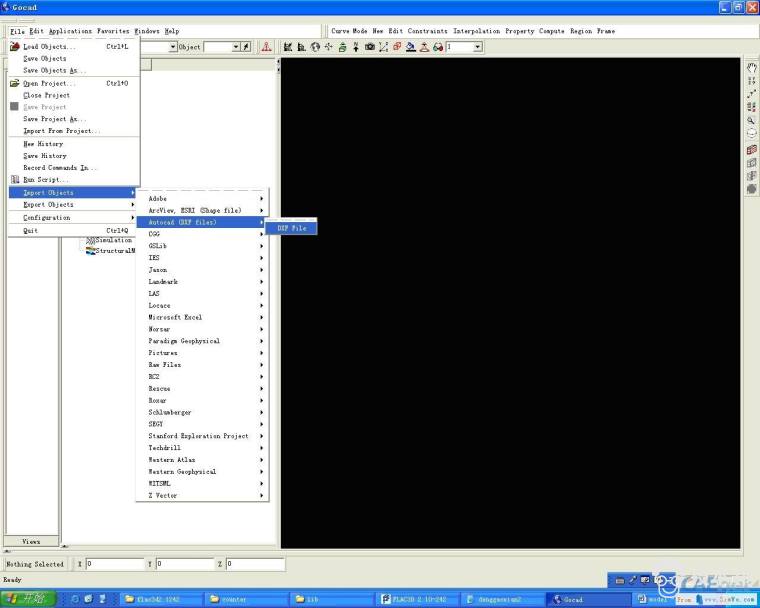Click the camera snapshot icon
The width and height of the screenshot is (760, 608).
[x=369, y=47]
